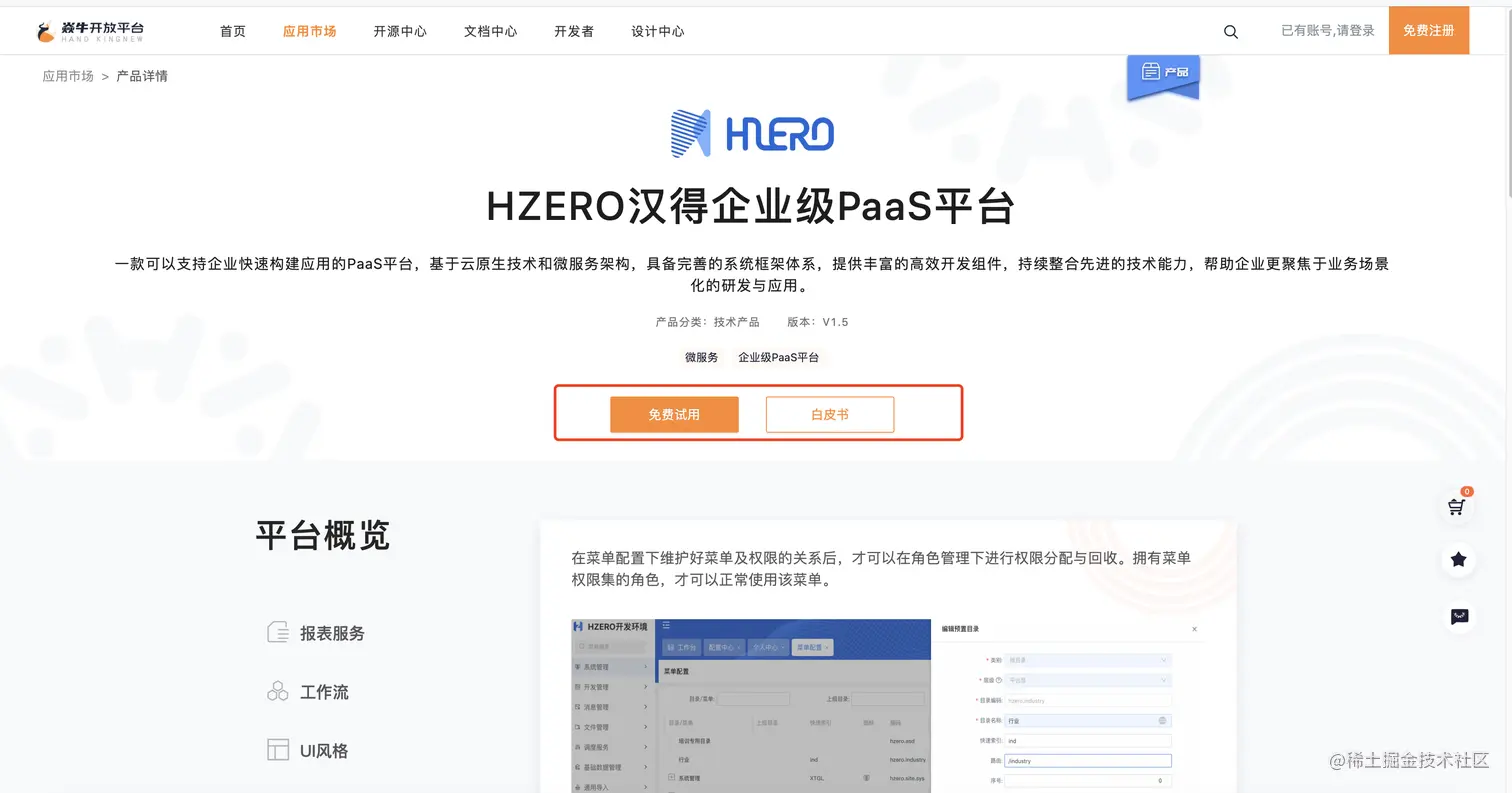Click the 平台概览 heading
1512x793 pixels.
(x=322, y=536)
